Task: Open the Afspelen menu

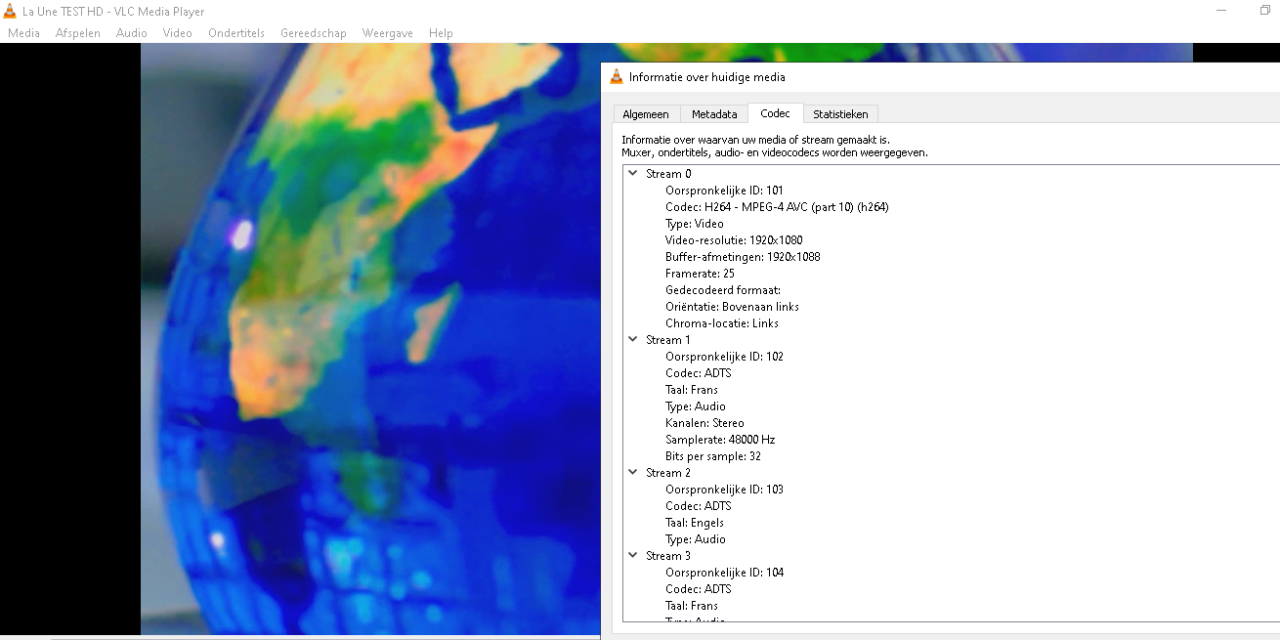Action: pyautogui.click(x=78, y=33)
